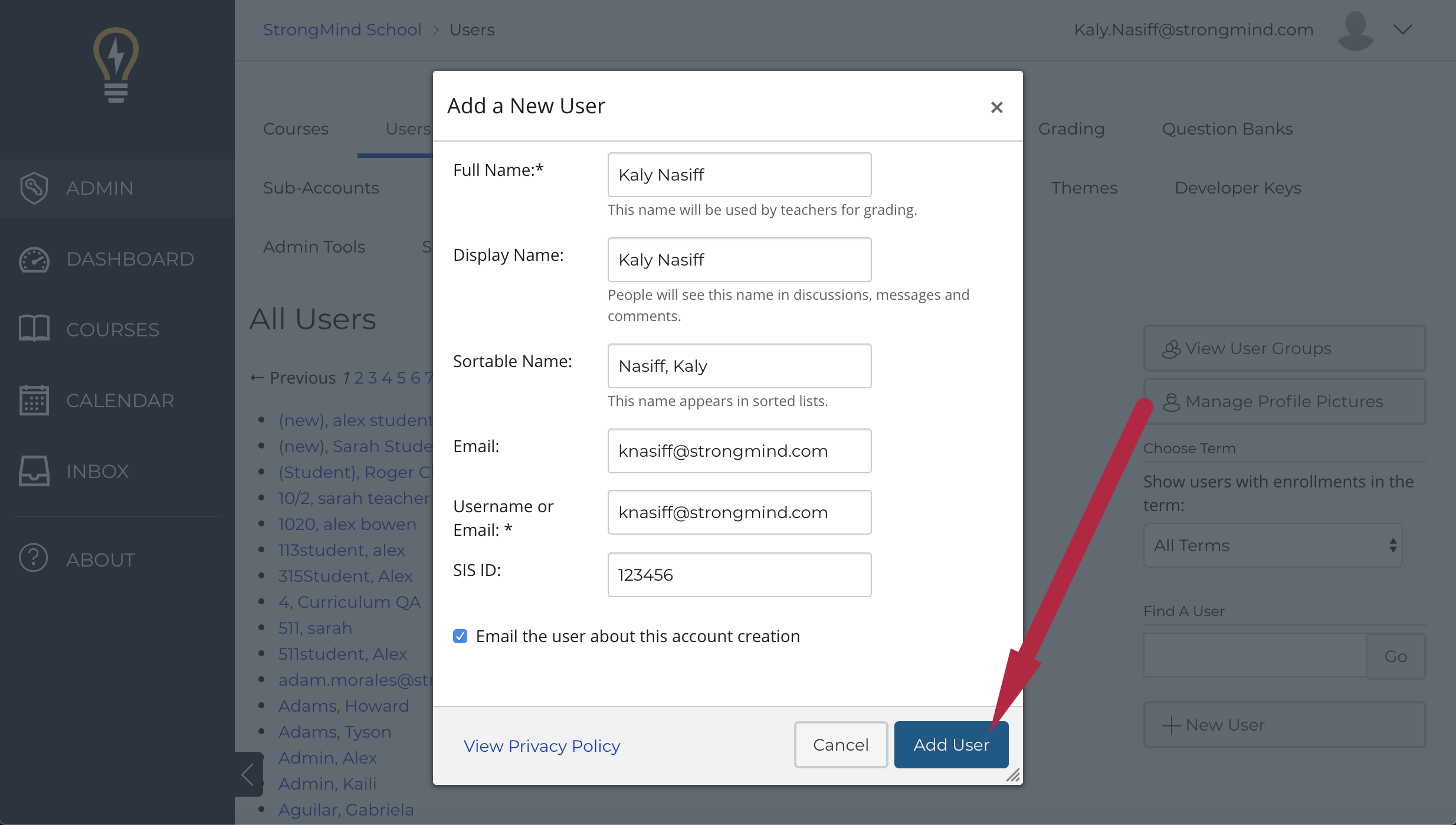Screen dimensions: 1456x825
Task: Open user 113student, alex
Action: point(342,550)
